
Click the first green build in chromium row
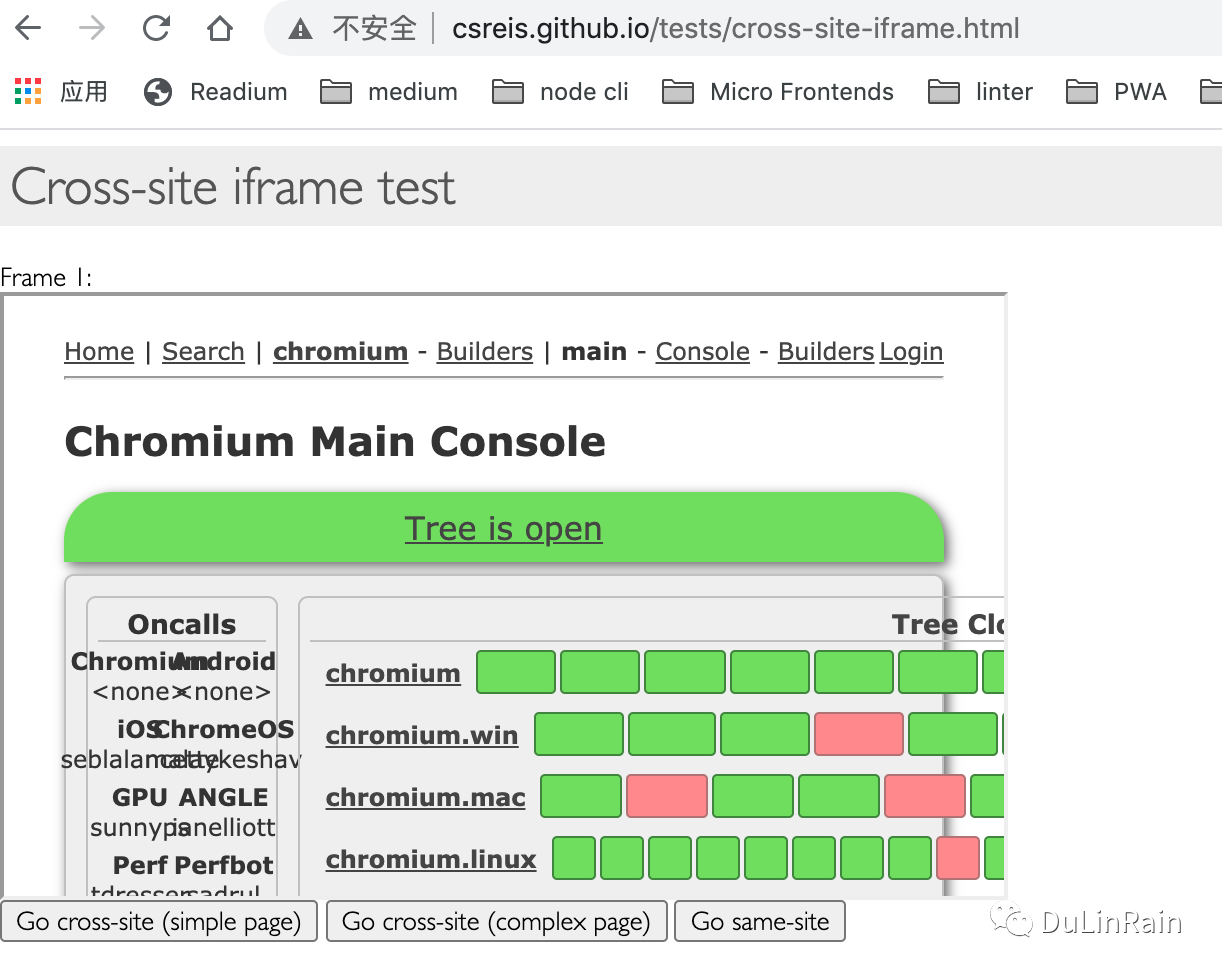[x=516, y=672]
